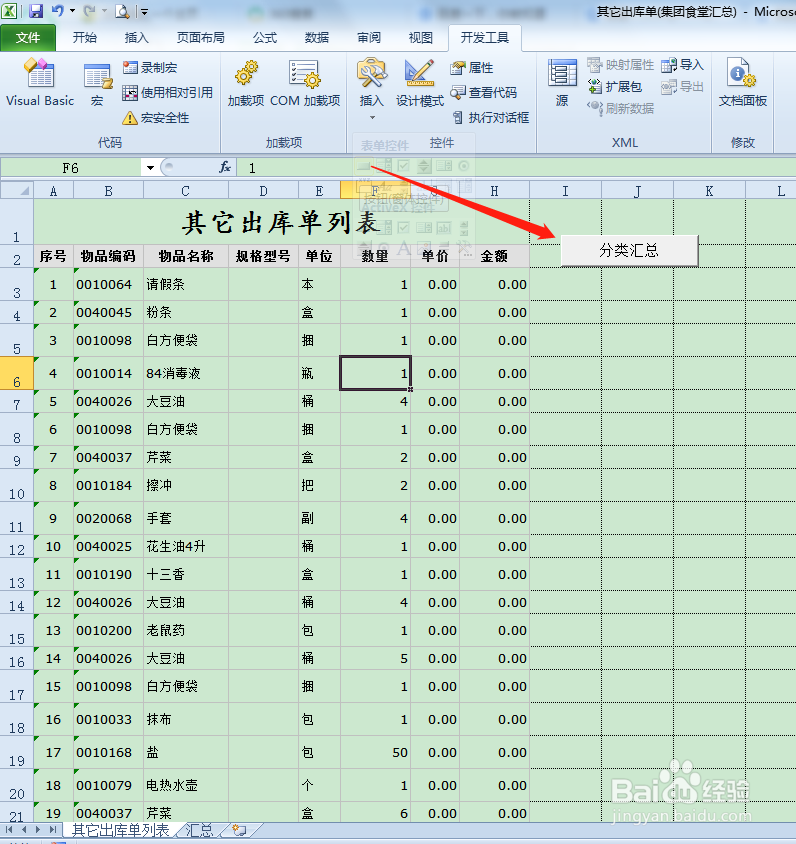Select column C header
This screenshot has height=844, width=796.
(x=186, y=191)
